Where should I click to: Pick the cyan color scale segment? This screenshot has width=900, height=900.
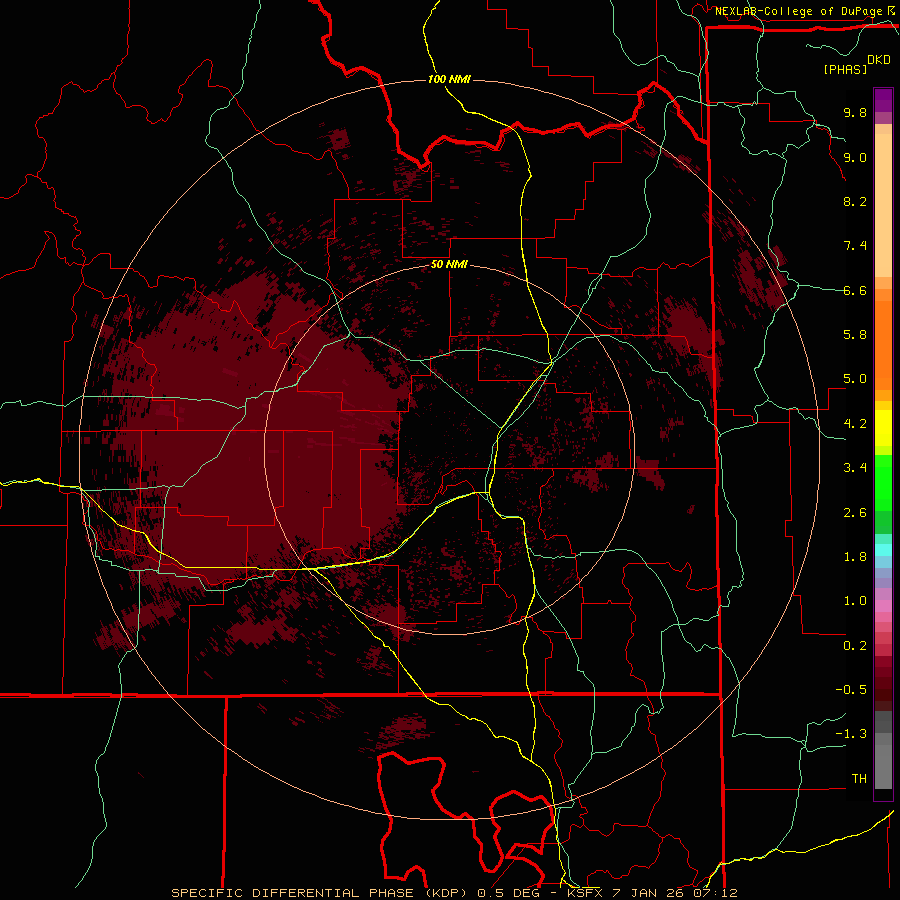[x=883, y=550]
